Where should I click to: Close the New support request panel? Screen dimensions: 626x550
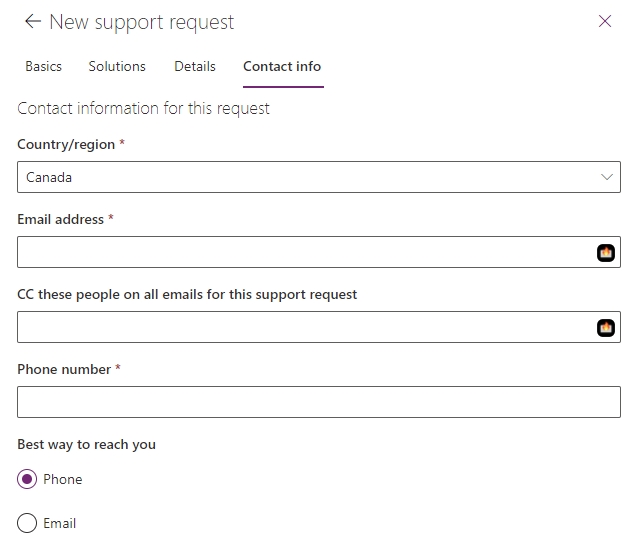click(x=604, y=21)
